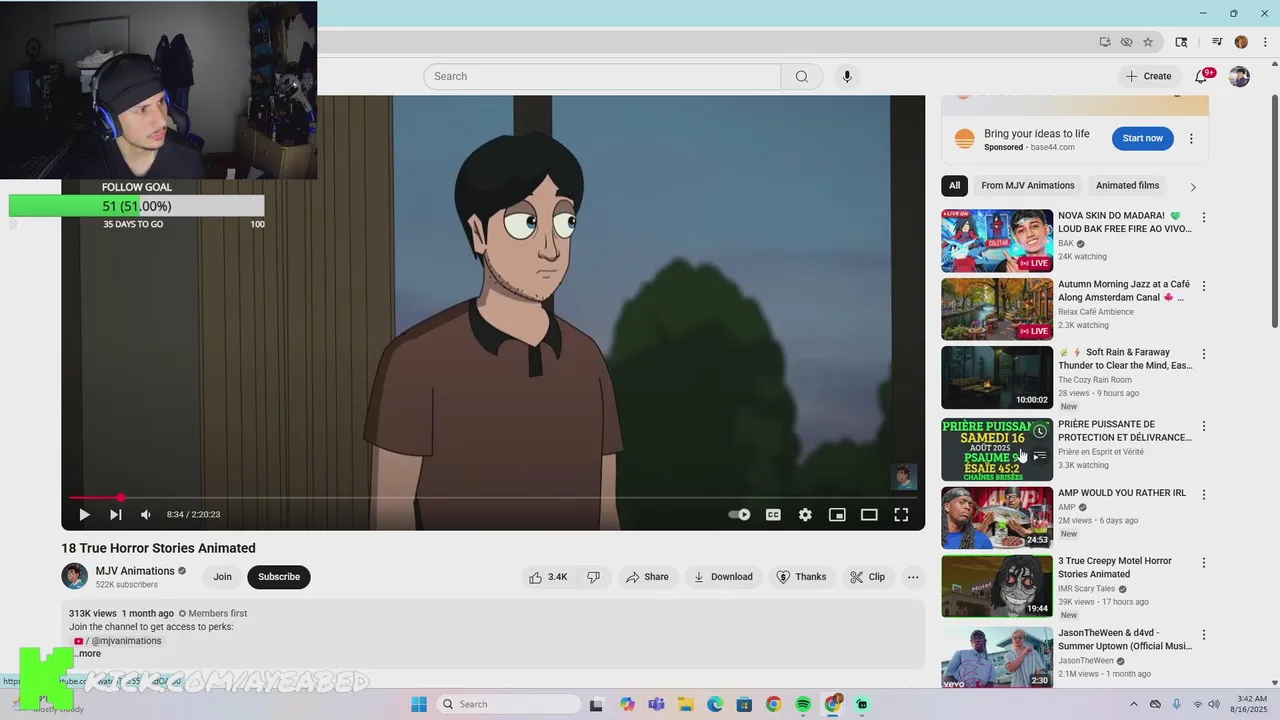Open Chrome three-dot menu
Screen dimensions: 1280x720
1265,42
